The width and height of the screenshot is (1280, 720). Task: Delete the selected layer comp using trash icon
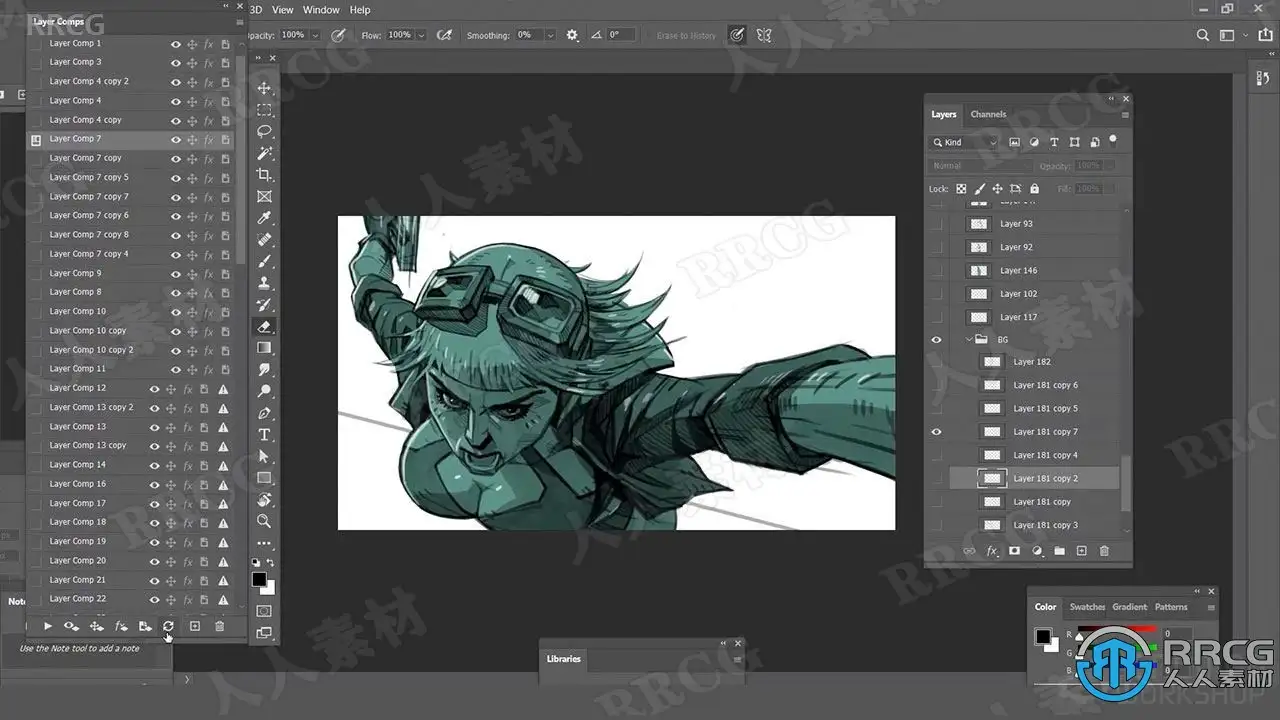[220, 626]
